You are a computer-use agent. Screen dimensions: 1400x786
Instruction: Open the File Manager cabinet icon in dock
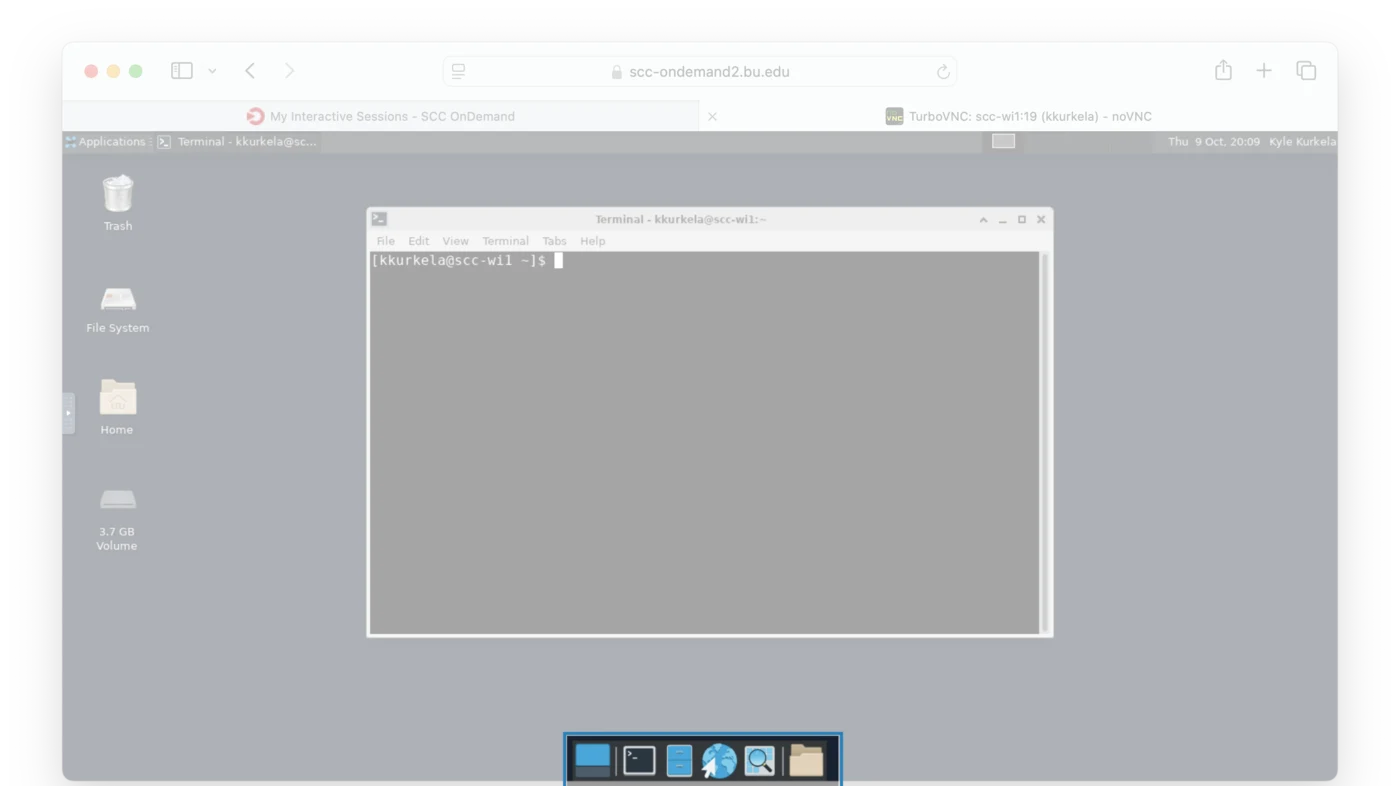pos(679,761)
